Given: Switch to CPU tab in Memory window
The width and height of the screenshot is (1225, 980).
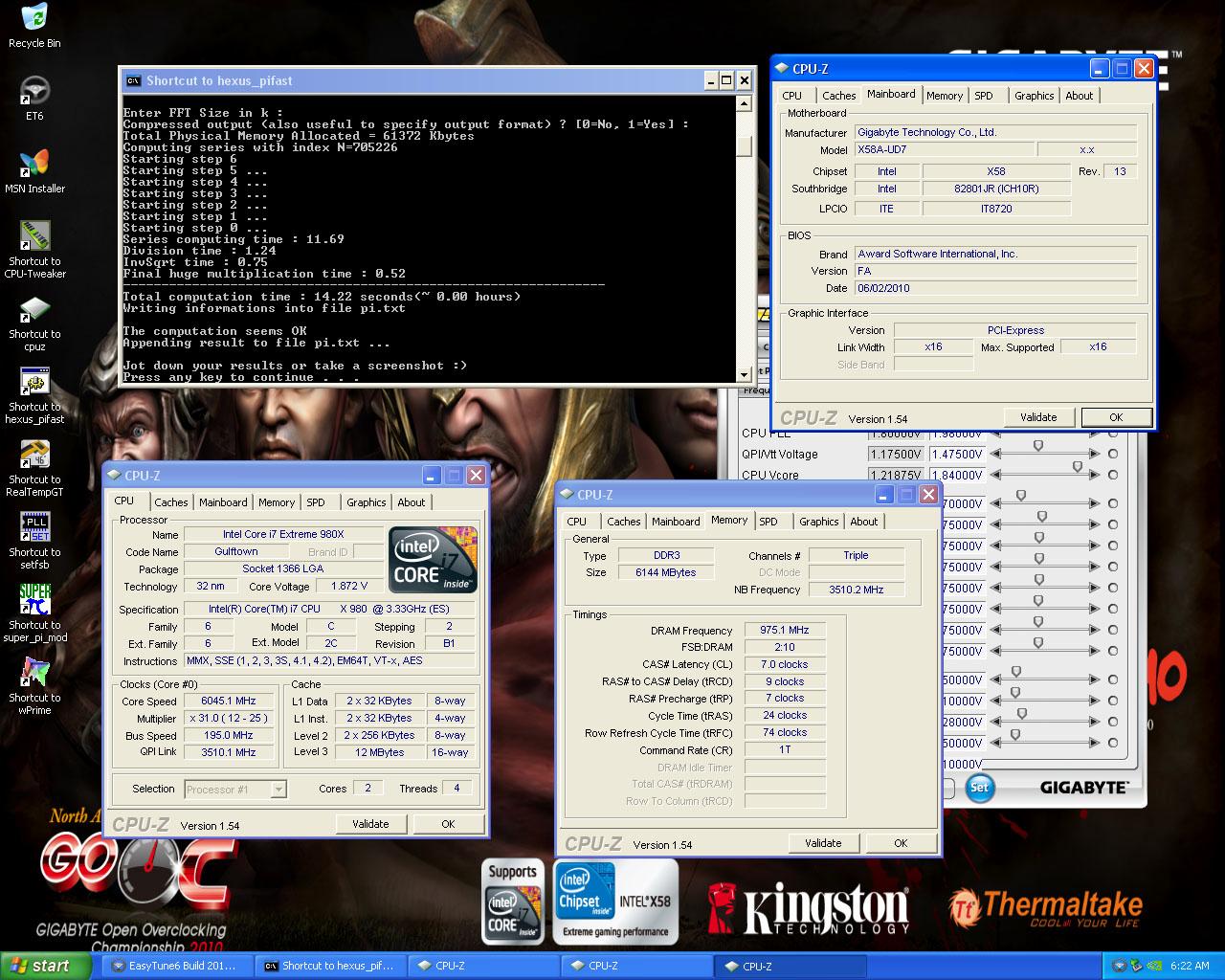Looking at the screenshot, I should coord(576,522).
